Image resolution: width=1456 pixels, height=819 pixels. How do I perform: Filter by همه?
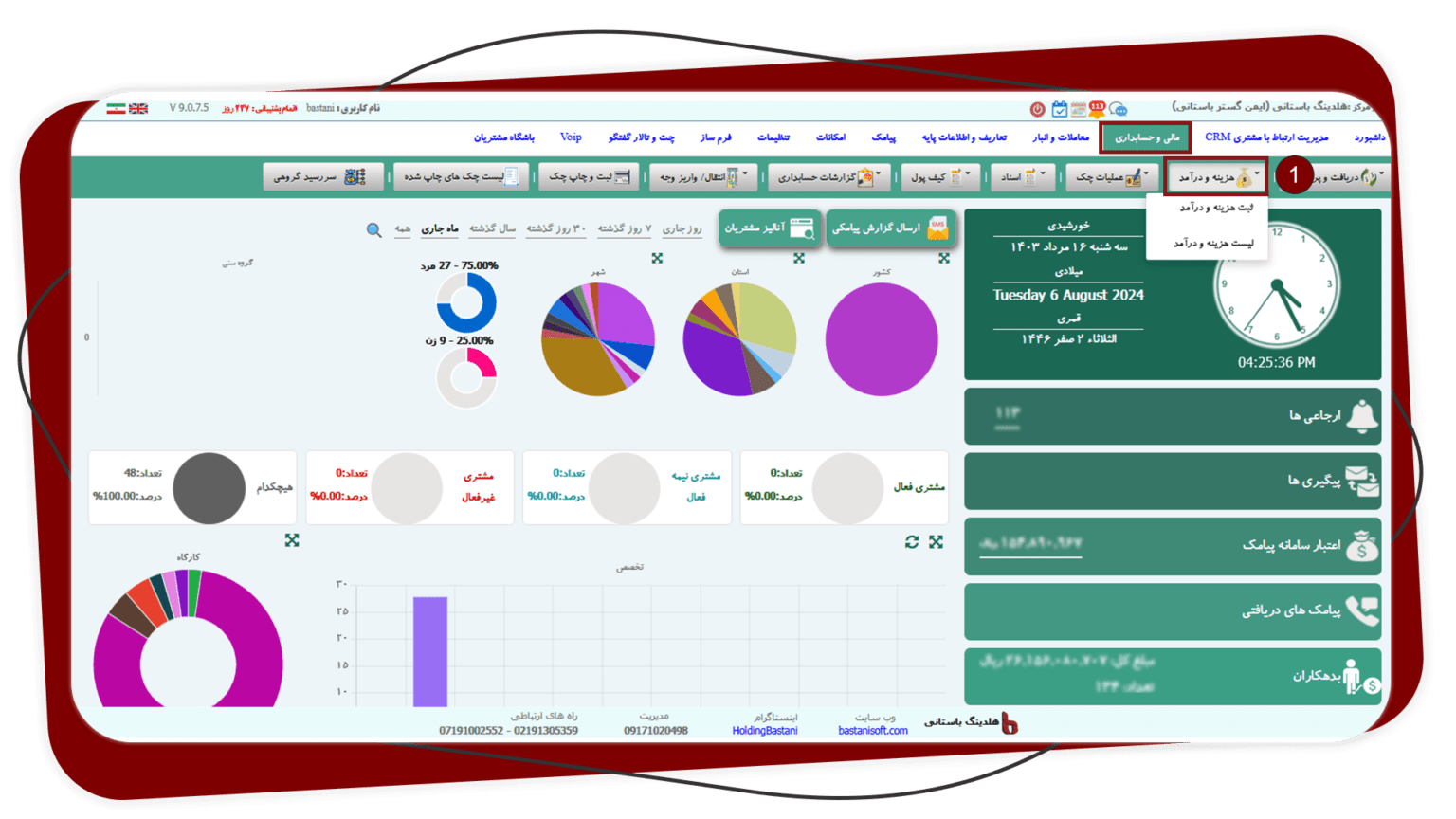(402, 228)
